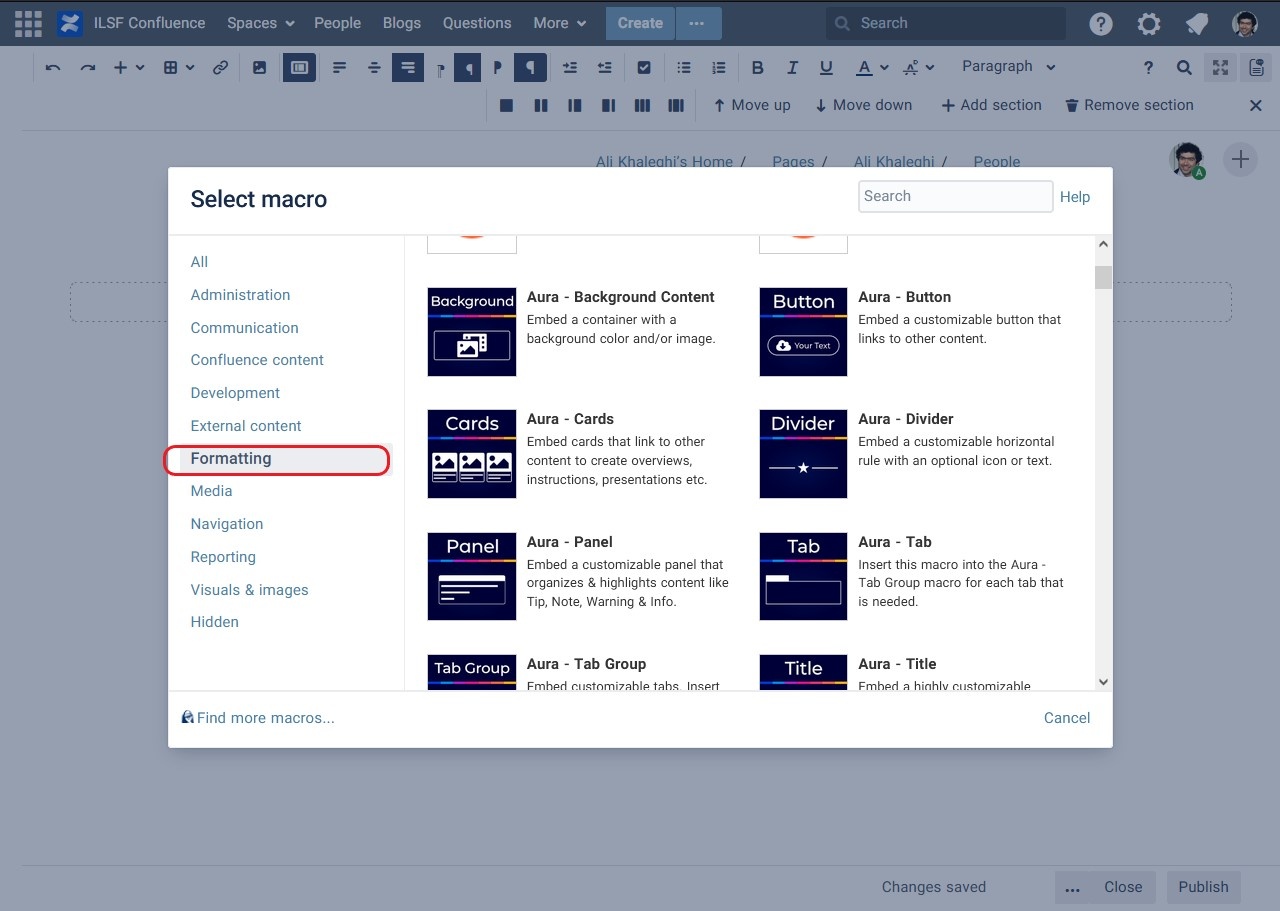Insert a task list checkbox icon
1280x911 pixels.
tap(644, 68)
